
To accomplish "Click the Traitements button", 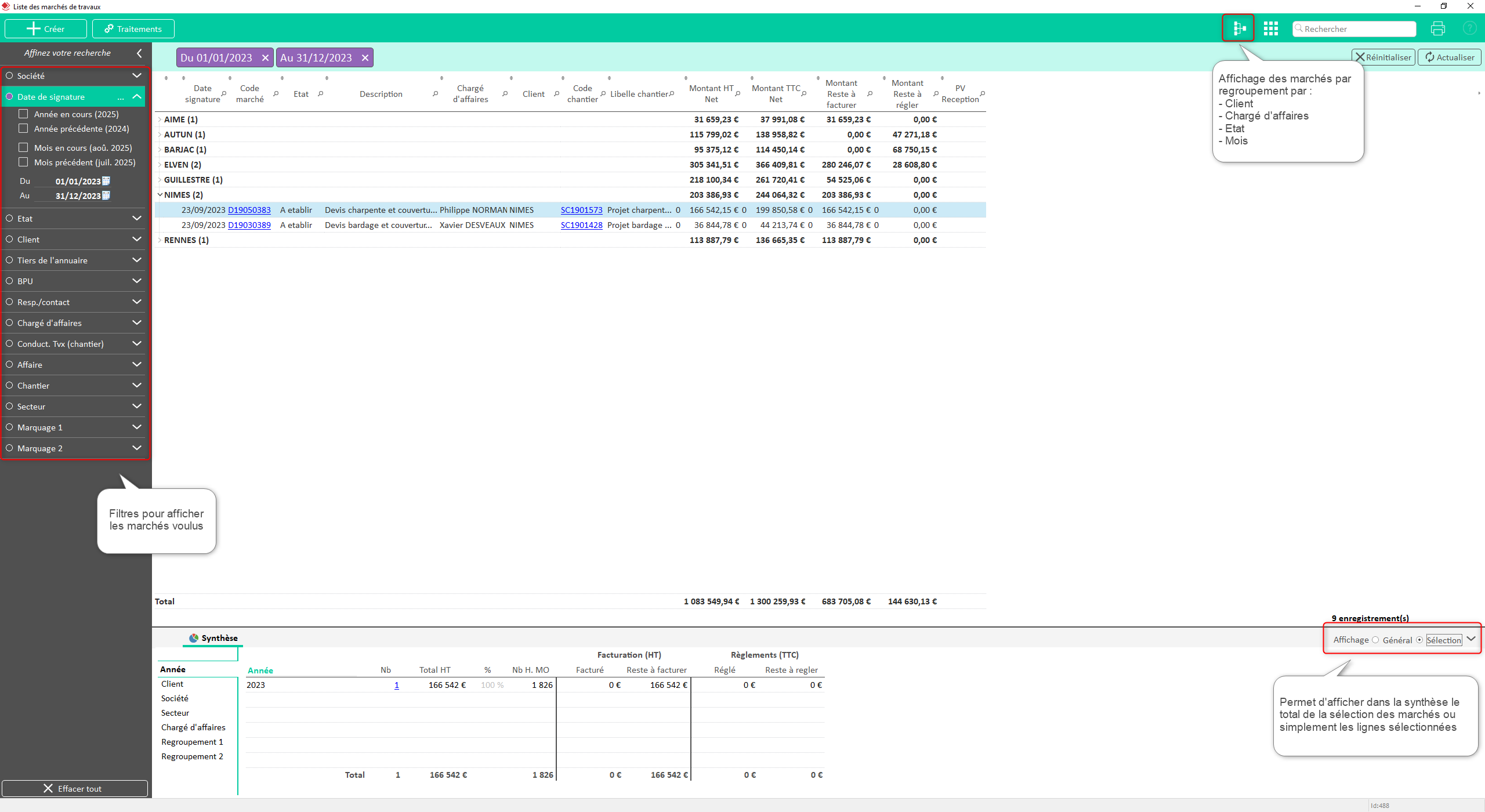I will pyautogui.click(x=133, y=29).
